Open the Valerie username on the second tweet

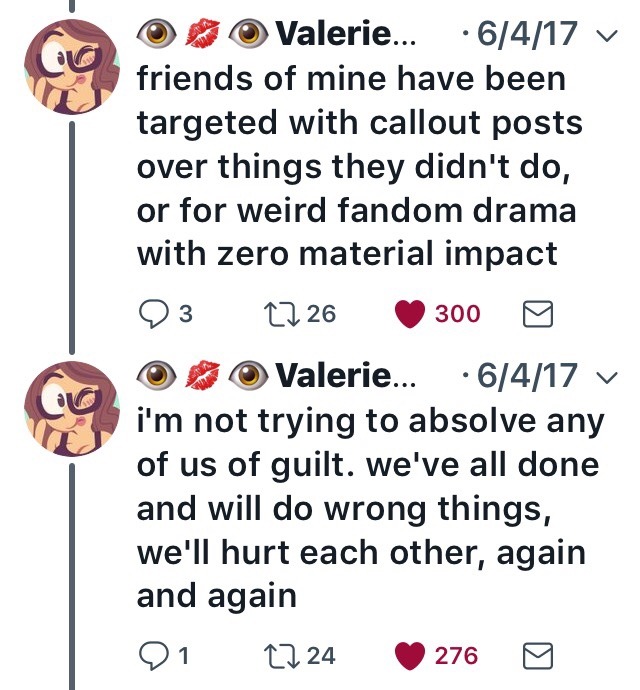(x=342, y=376)
